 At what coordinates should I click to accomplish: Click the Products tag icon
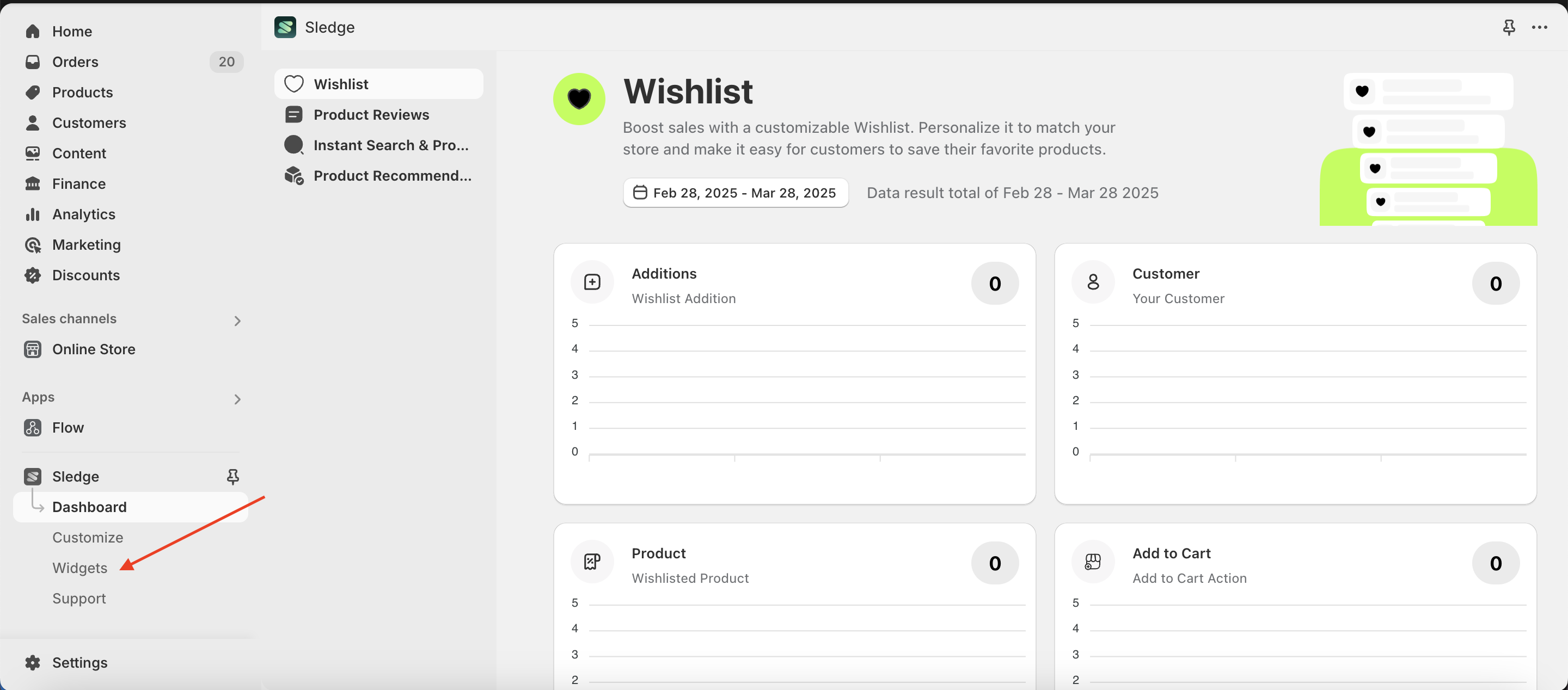33,92
